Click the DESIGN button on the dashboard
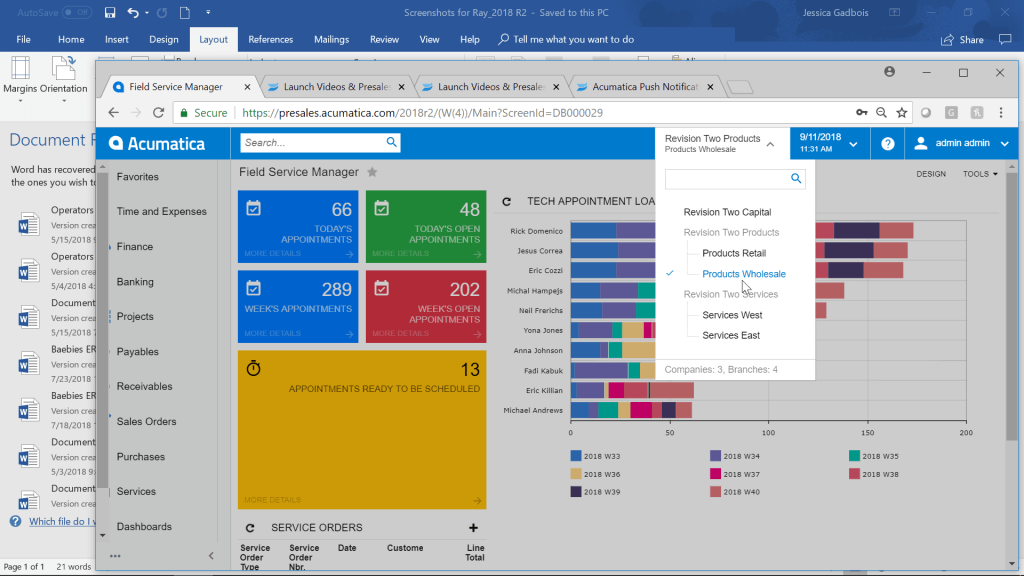This screenshot has height=576, width=1024. 930,173
